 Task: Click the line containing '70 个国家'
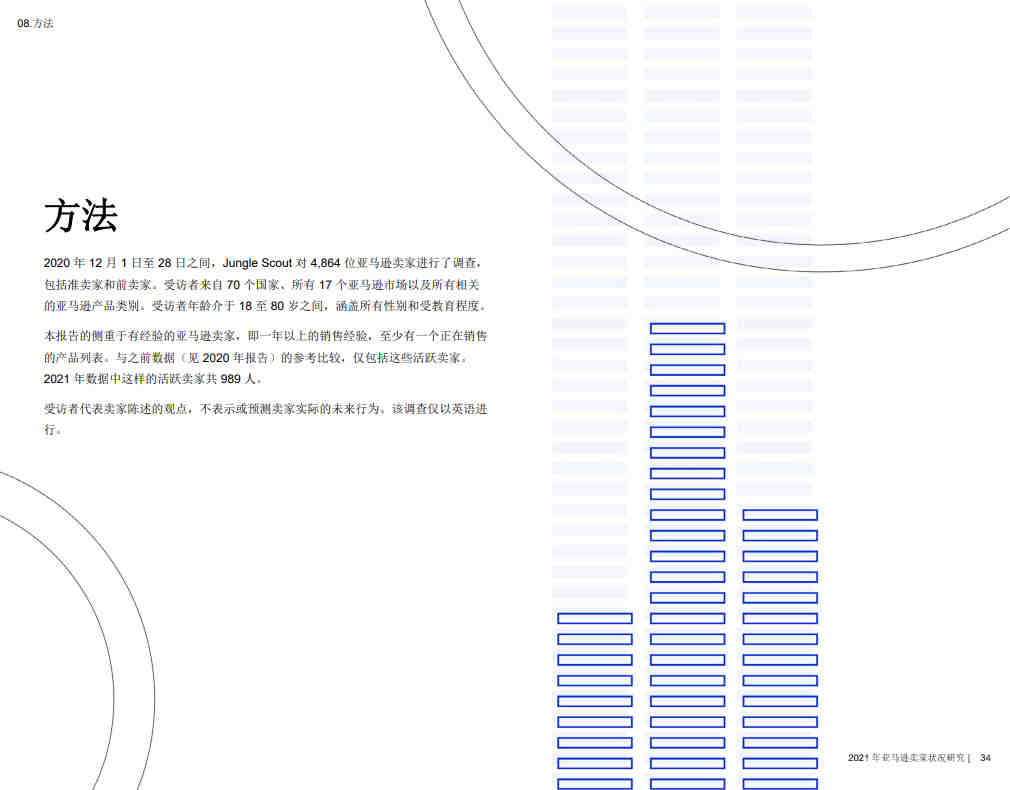coord(262,284)
